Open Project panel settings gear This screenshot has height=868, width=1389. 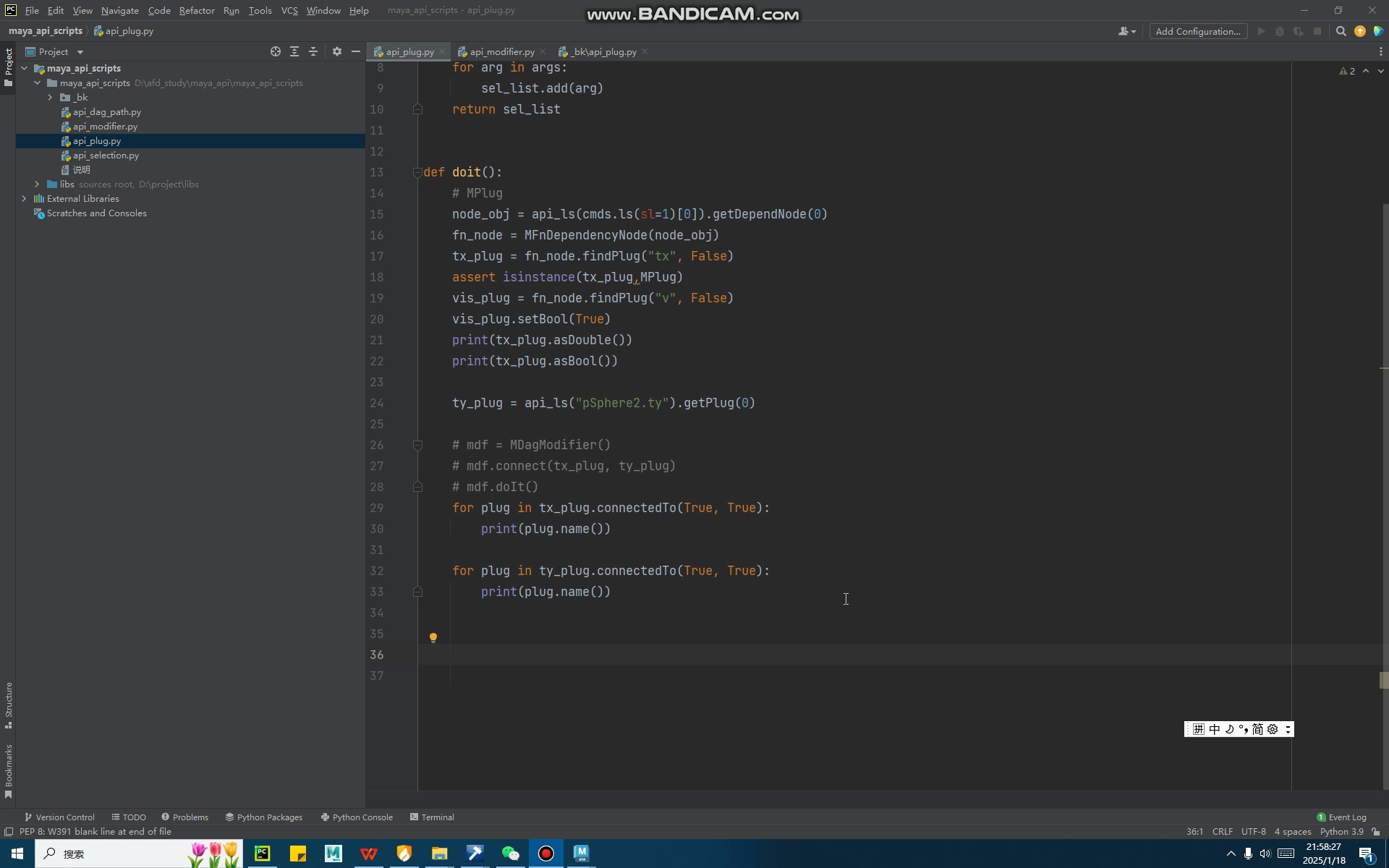click(x=336, y=51)
